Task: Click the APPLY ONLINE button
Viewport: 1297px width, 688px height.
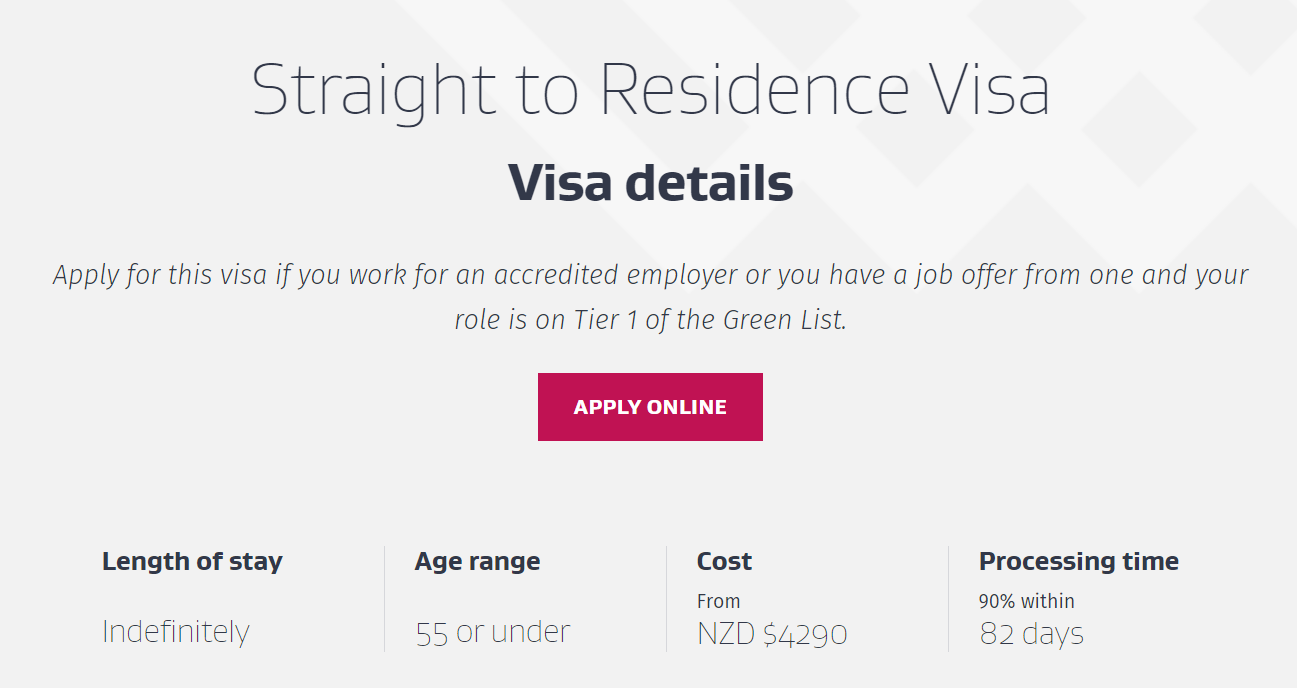Action: click(x=650, y=407)
